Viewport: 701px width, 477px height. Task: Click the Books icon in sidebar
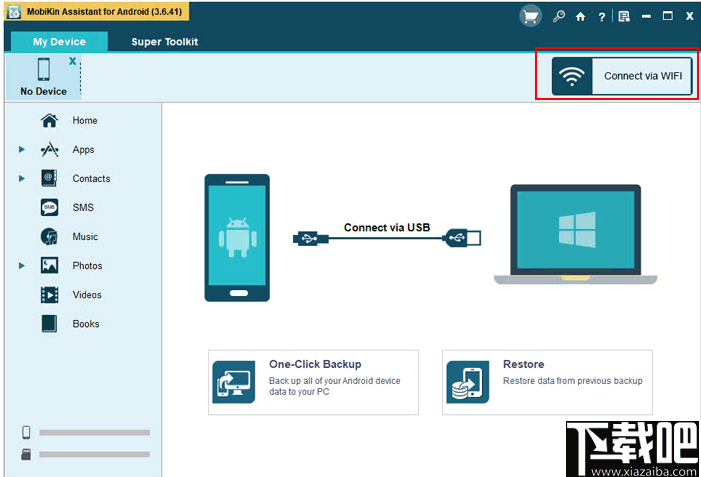(x=49, y=324)
